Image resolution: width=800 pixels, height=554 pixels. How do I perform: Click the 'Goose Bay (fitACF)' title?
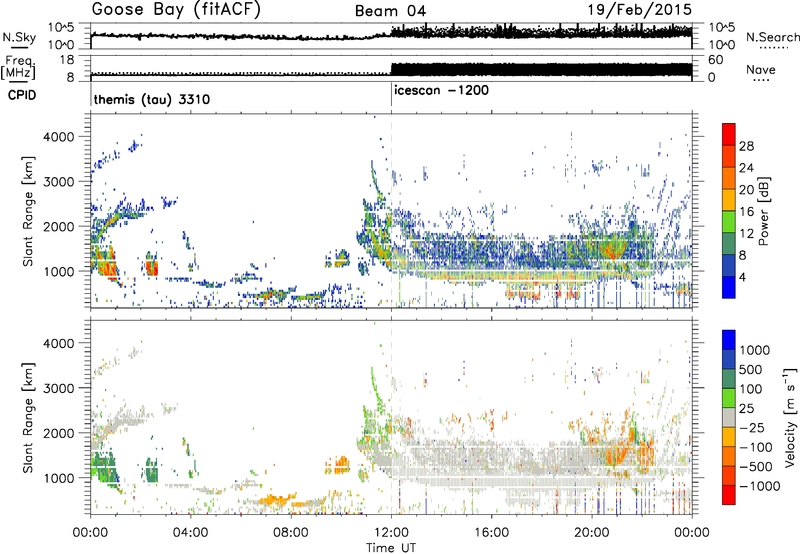(x=176, y=10)
